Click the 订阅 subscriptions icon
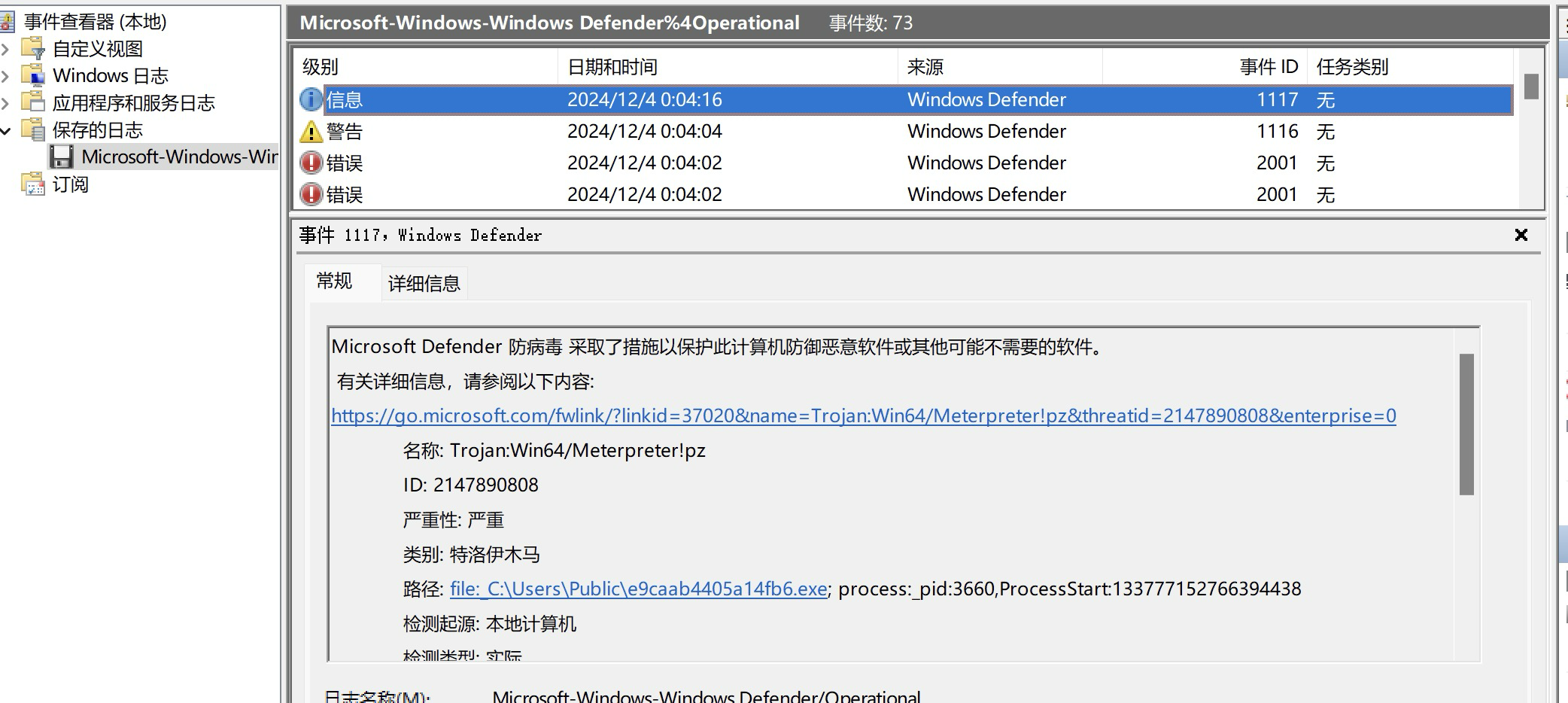Image resolution: width=1568 pixels, height=703 pixels. pyautogui.click(x=33, y=184)
